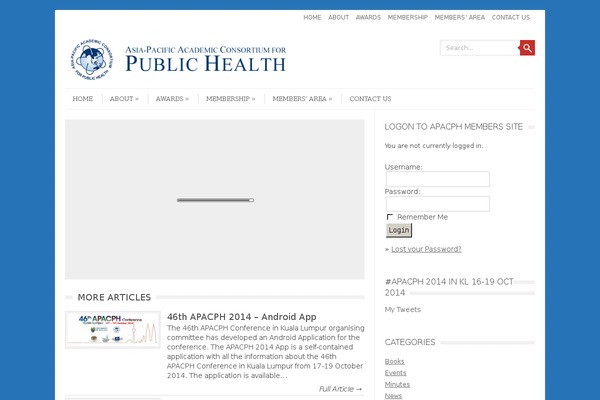Screen dimensions: 600x400
Task: Click the Public Health site title banner
Action: click(x=205, y=59)
